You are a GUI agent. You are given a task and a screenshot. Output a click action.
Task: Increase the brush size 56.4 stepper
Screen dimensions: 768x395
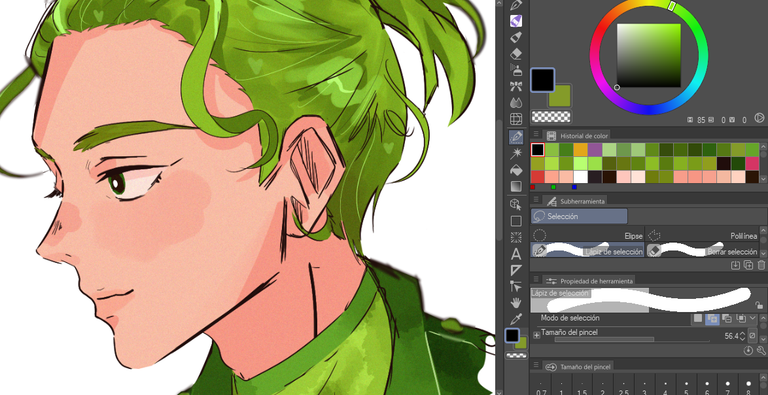coord(742,334)
